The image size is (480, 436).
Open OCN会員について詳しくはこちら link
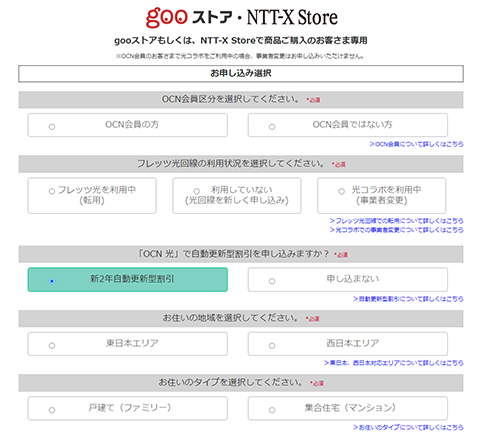[416, 144]
